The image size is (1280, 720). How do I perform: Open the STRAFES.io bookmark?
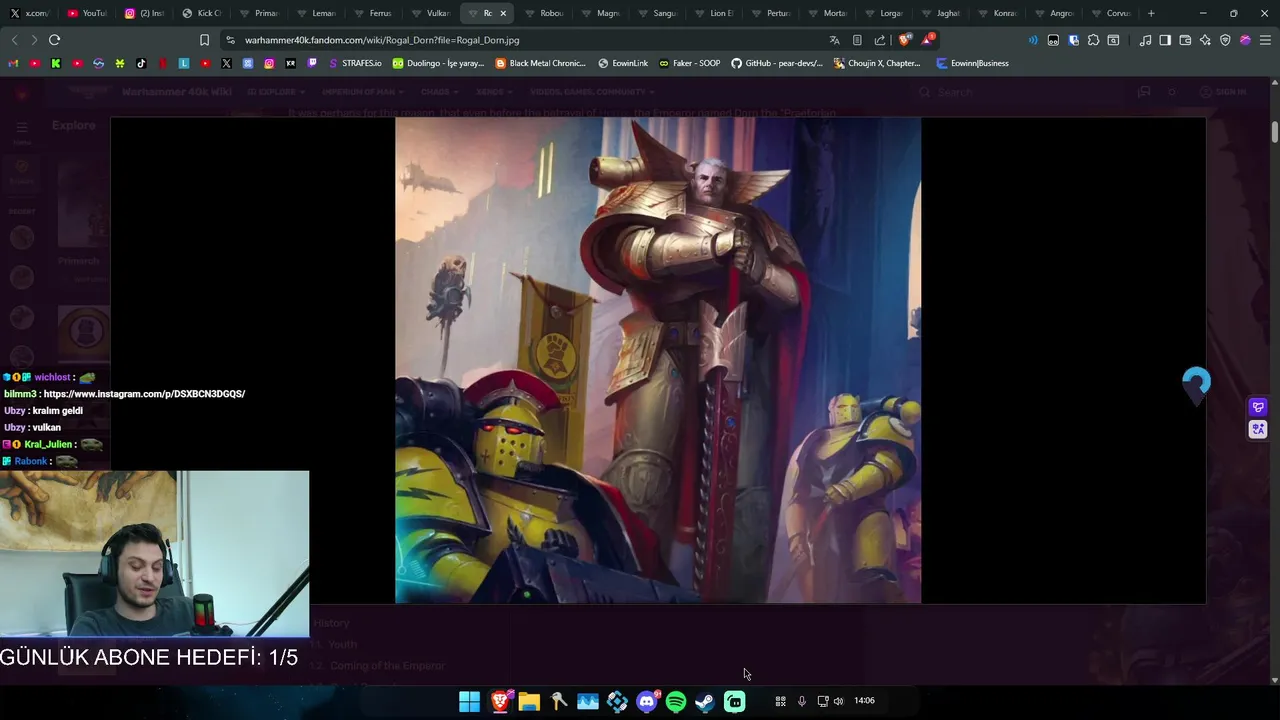tap(355, 63)
